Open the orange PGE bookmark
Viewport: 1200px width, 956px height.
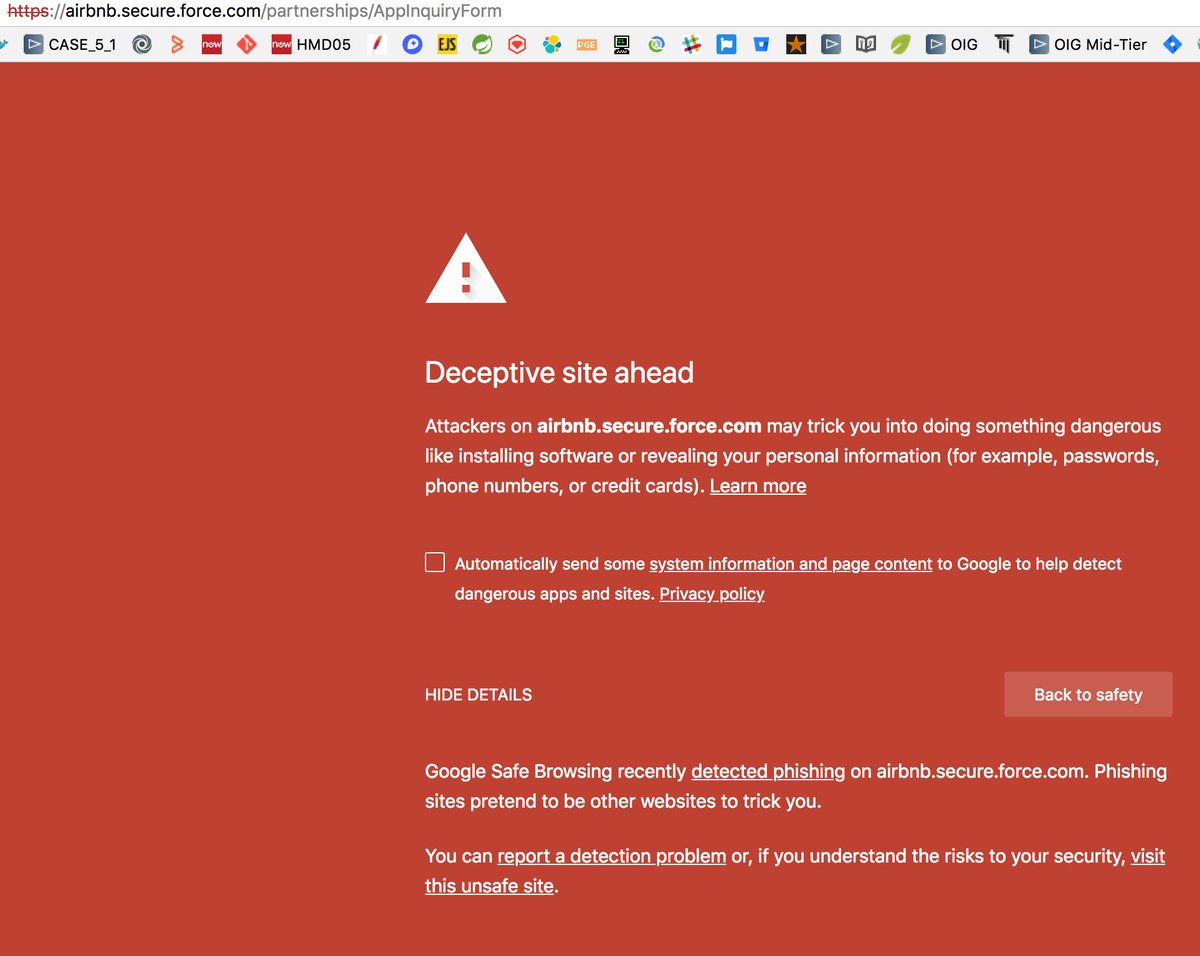[x=587, y=44]
